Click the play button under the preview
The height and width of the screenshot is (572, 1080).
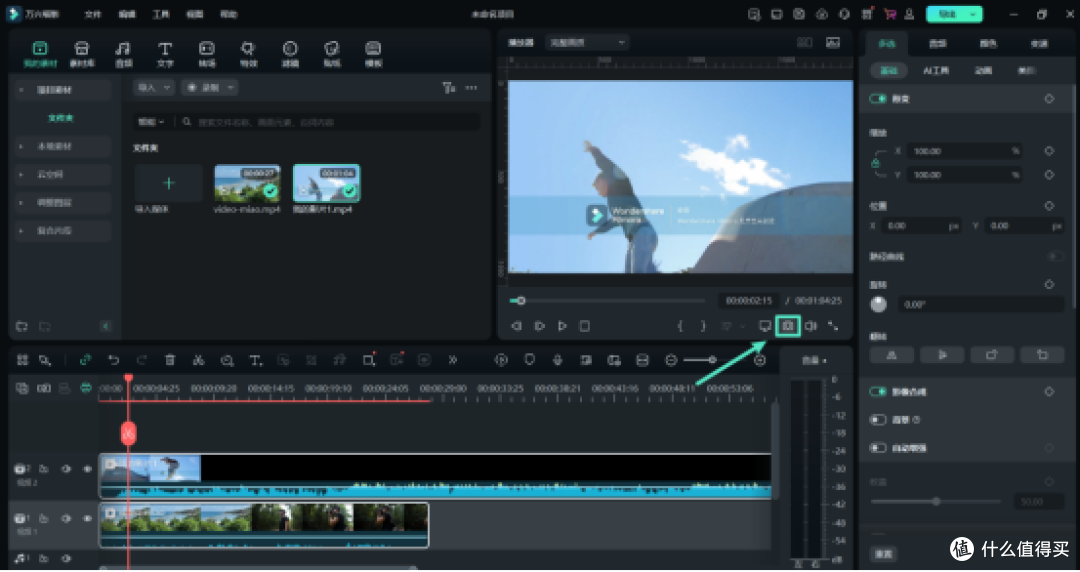pyautogui.click(x=562, y=326)
